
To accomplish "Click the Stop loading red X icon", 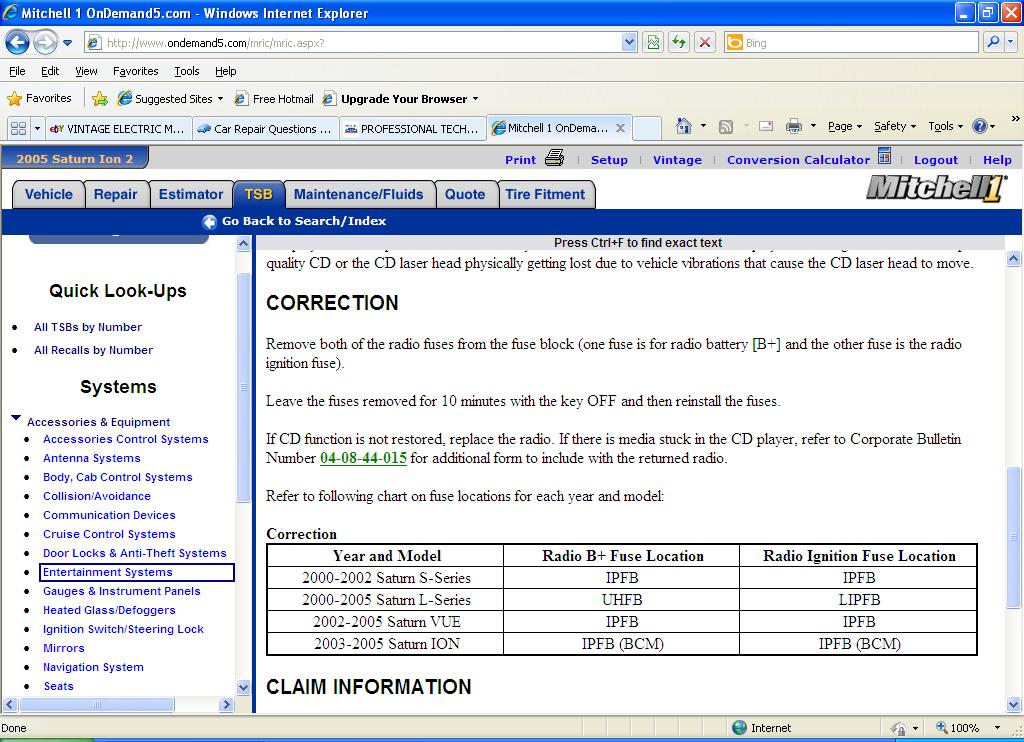I will coord(705,43).
